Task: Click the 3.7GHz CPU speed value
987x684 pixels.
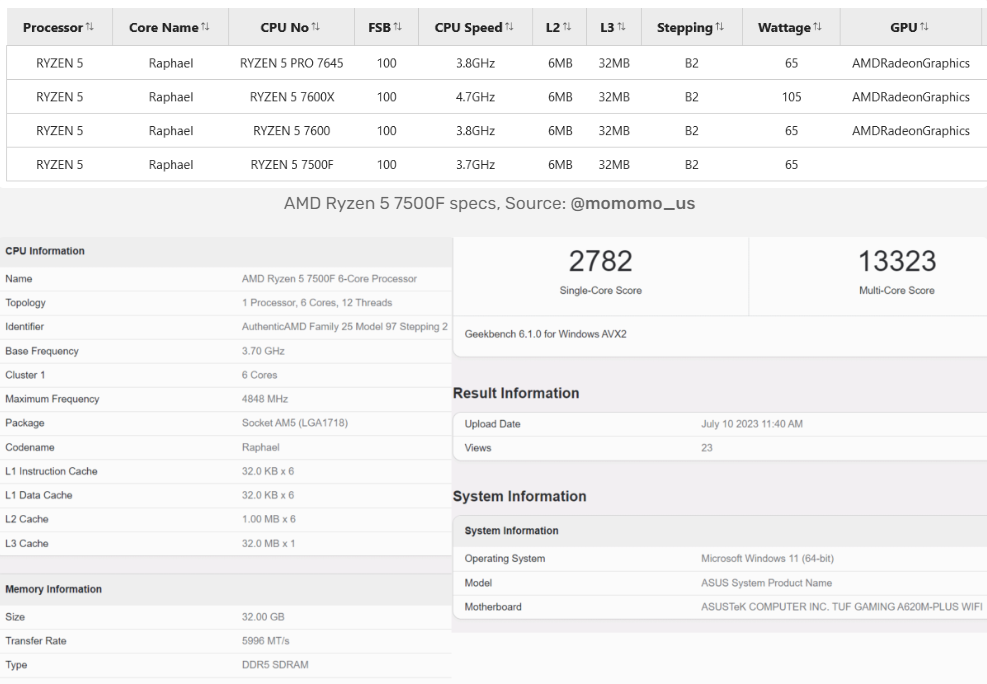Action: 475,165
